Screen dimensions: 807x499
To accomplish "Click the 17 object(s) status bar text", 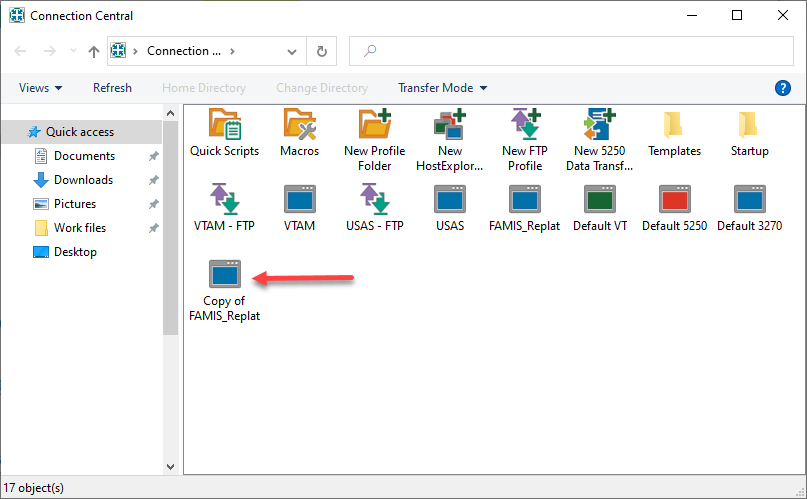I will pyautogui.click(x=33, y=488).
